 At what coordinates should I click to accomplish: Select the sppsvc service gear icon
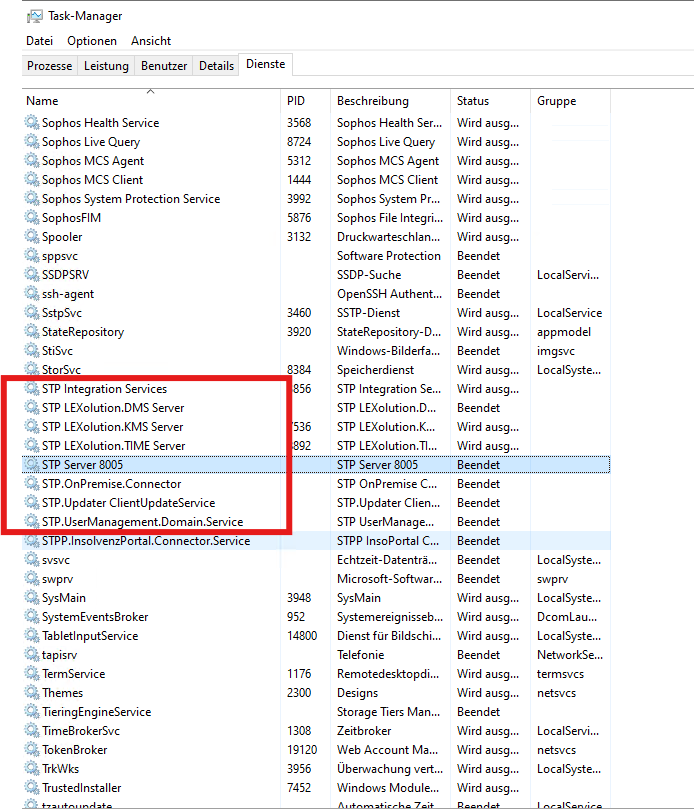tap(32, 256)
